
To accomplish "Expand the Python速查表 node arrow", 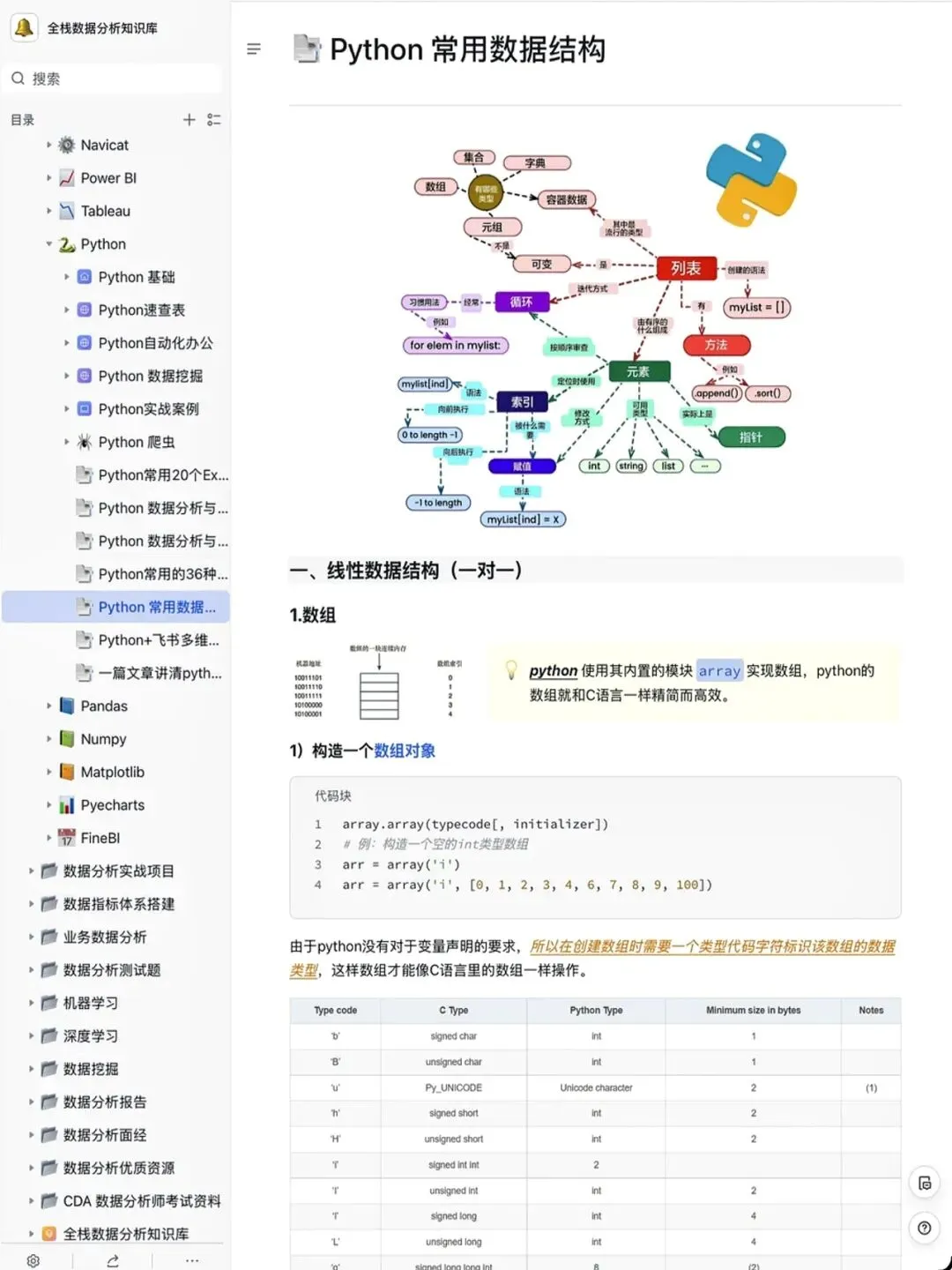I will point(66,310).
